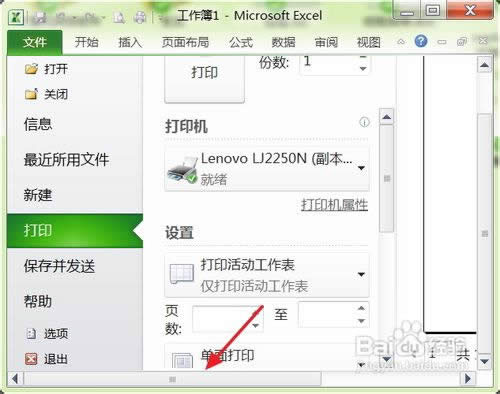The image size is (500, 394).
Task: Switch to the 数据 ribbon tab
Action: coord(283,42)
